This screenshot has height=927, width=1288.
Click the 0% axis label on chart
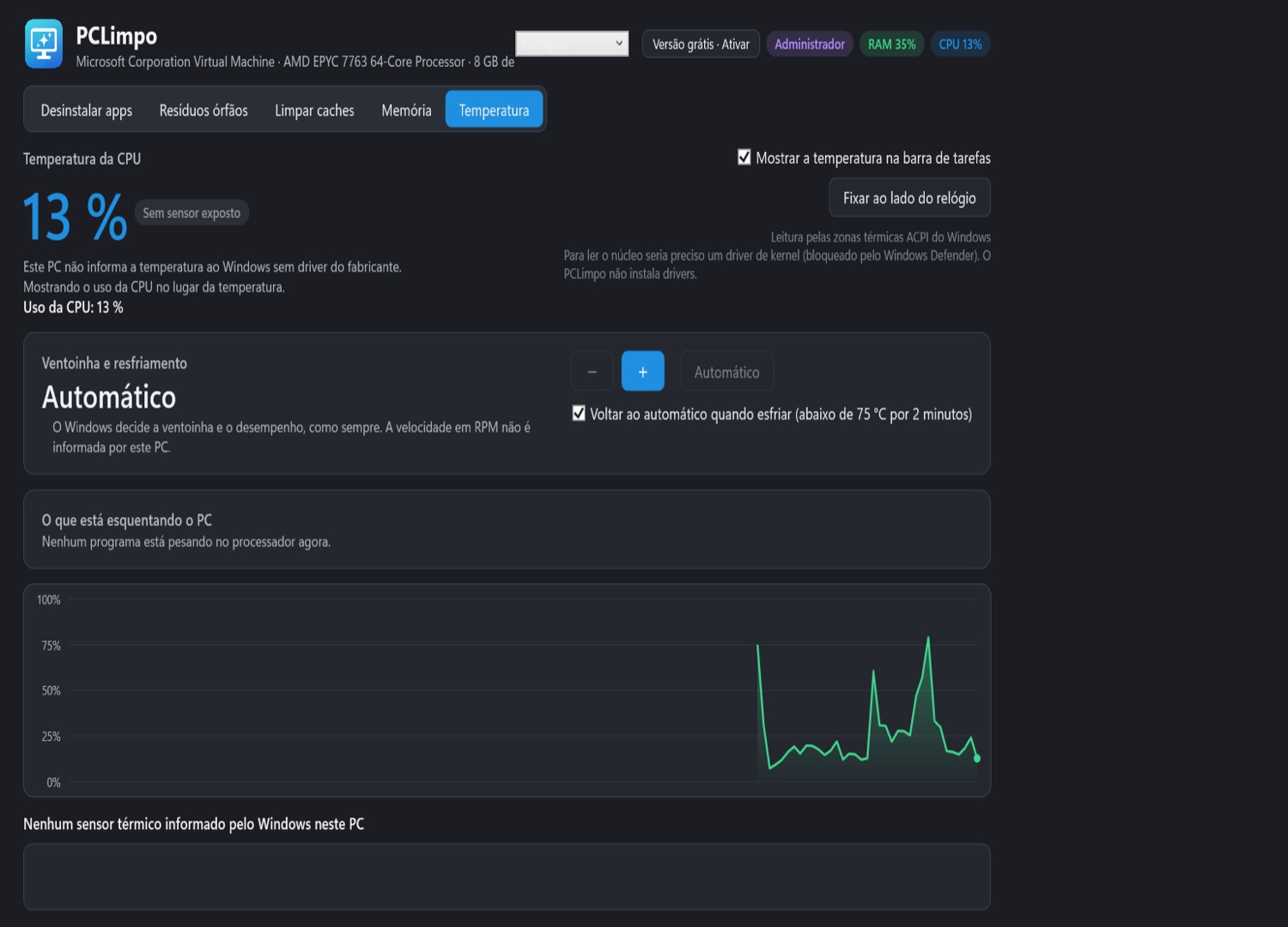[53, 783]
